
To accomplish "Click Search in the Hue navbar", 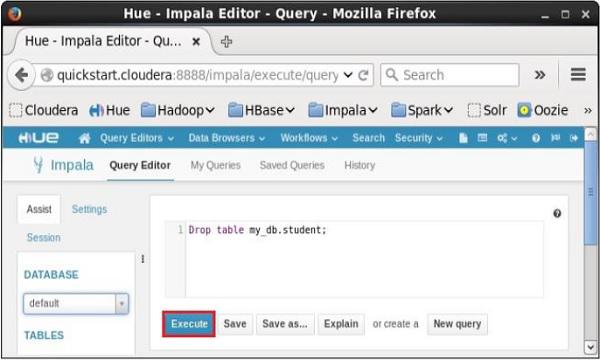I will pos(368,138).
